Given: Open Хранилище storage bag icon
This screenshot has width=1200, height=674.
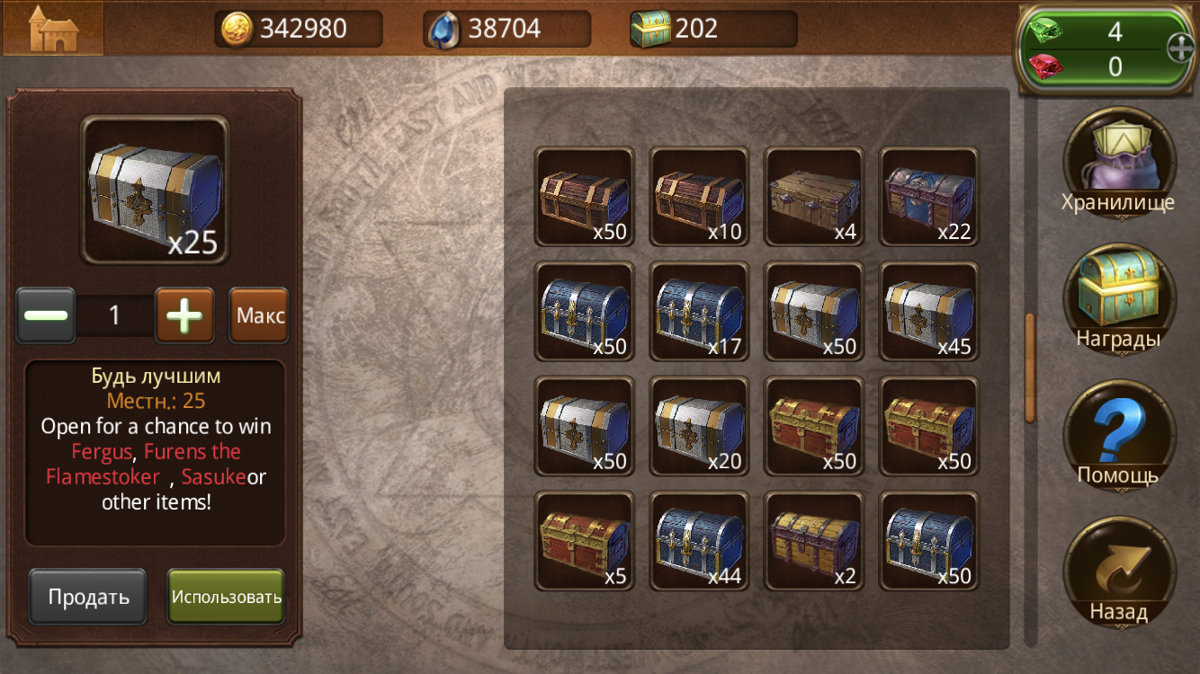Looking at the screenshot, I should (1118, 162).
